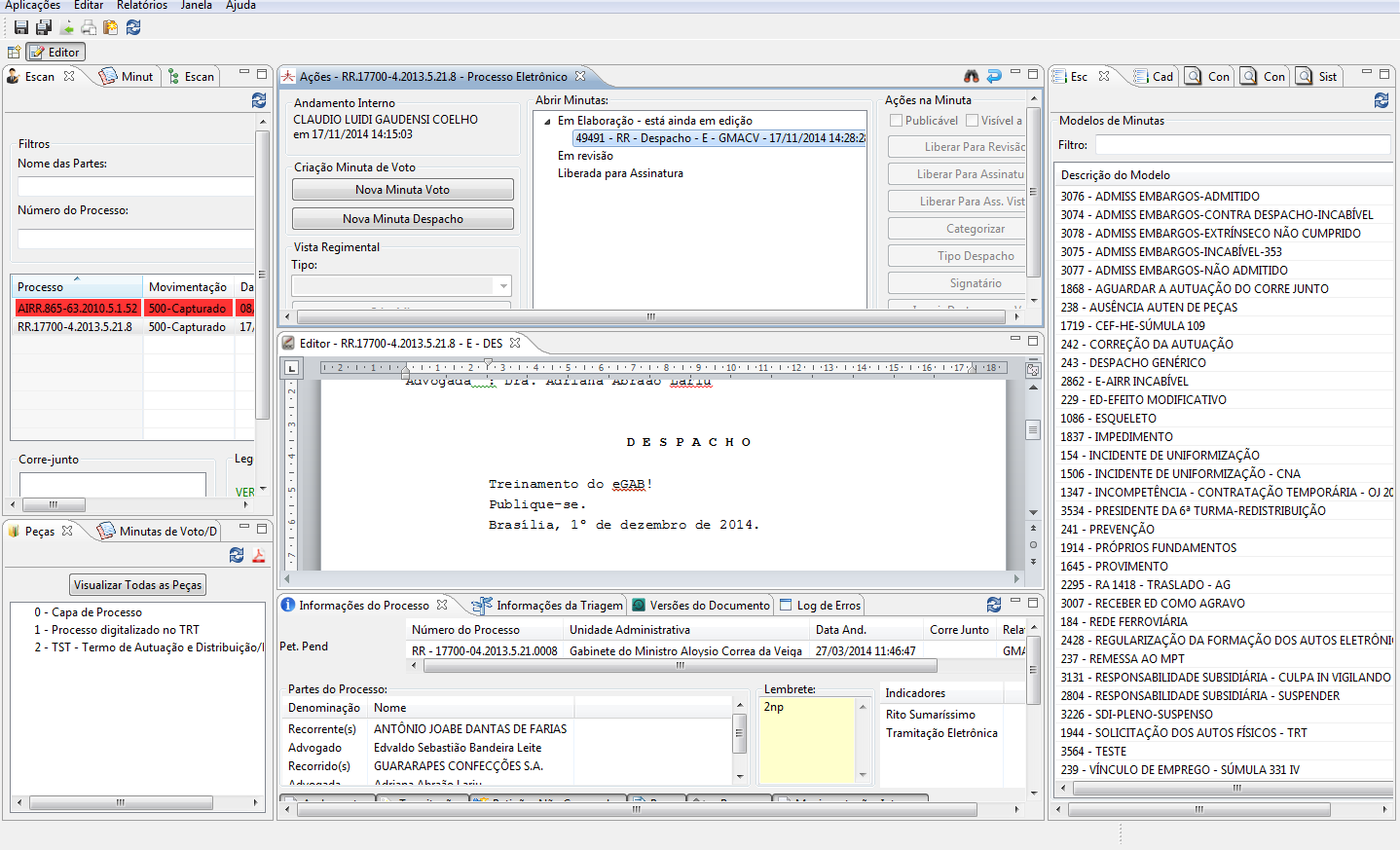1400x850 pixels.
Task: Open the Ajuda menu
Action: [x=240, y=6]
